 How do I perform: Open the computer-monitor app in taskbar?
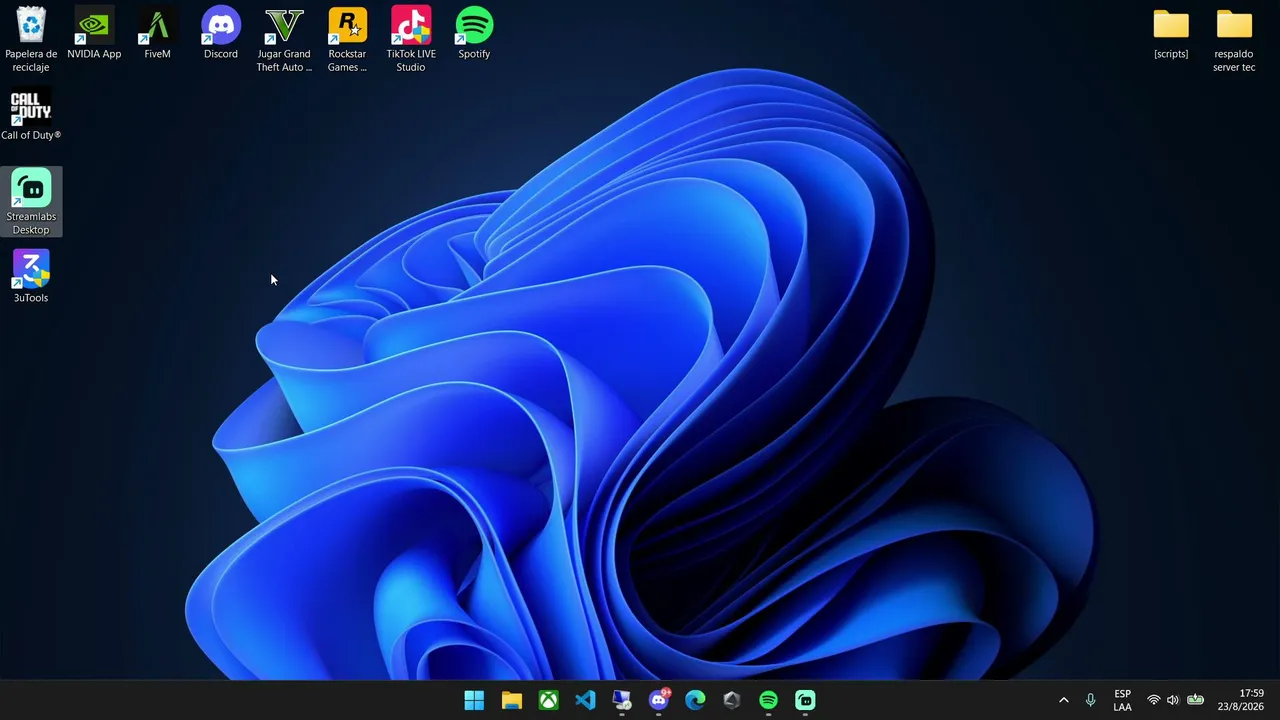point(622,700)
